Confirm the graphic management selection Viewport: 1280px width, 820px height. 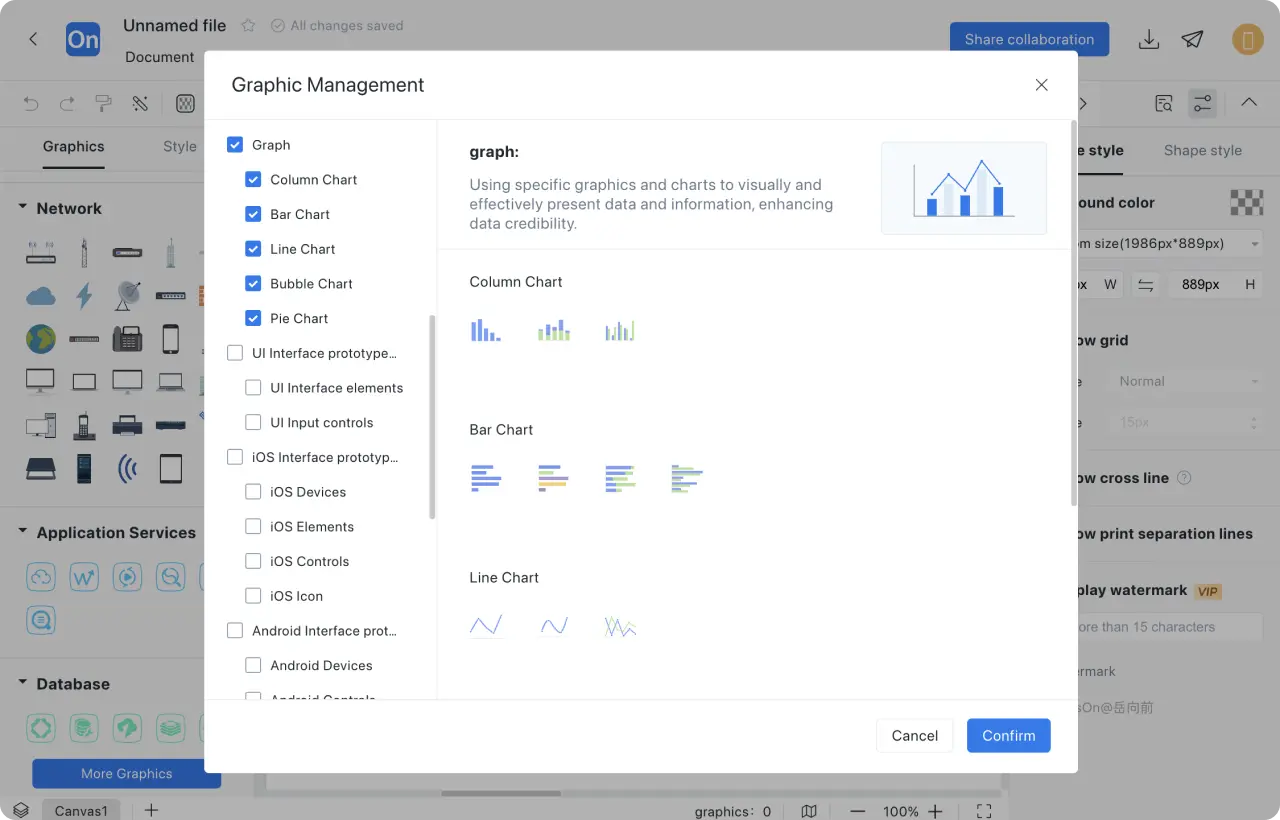pos(1008,735)
